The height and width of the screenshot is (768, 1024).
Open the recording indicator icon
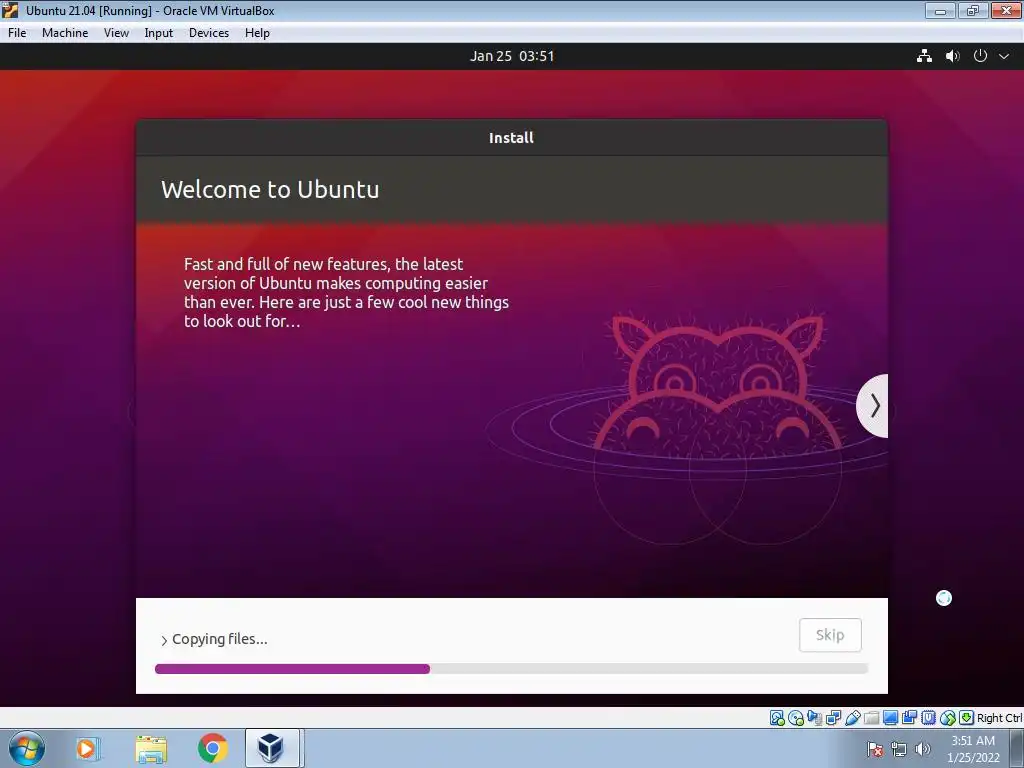click(909, 718)
